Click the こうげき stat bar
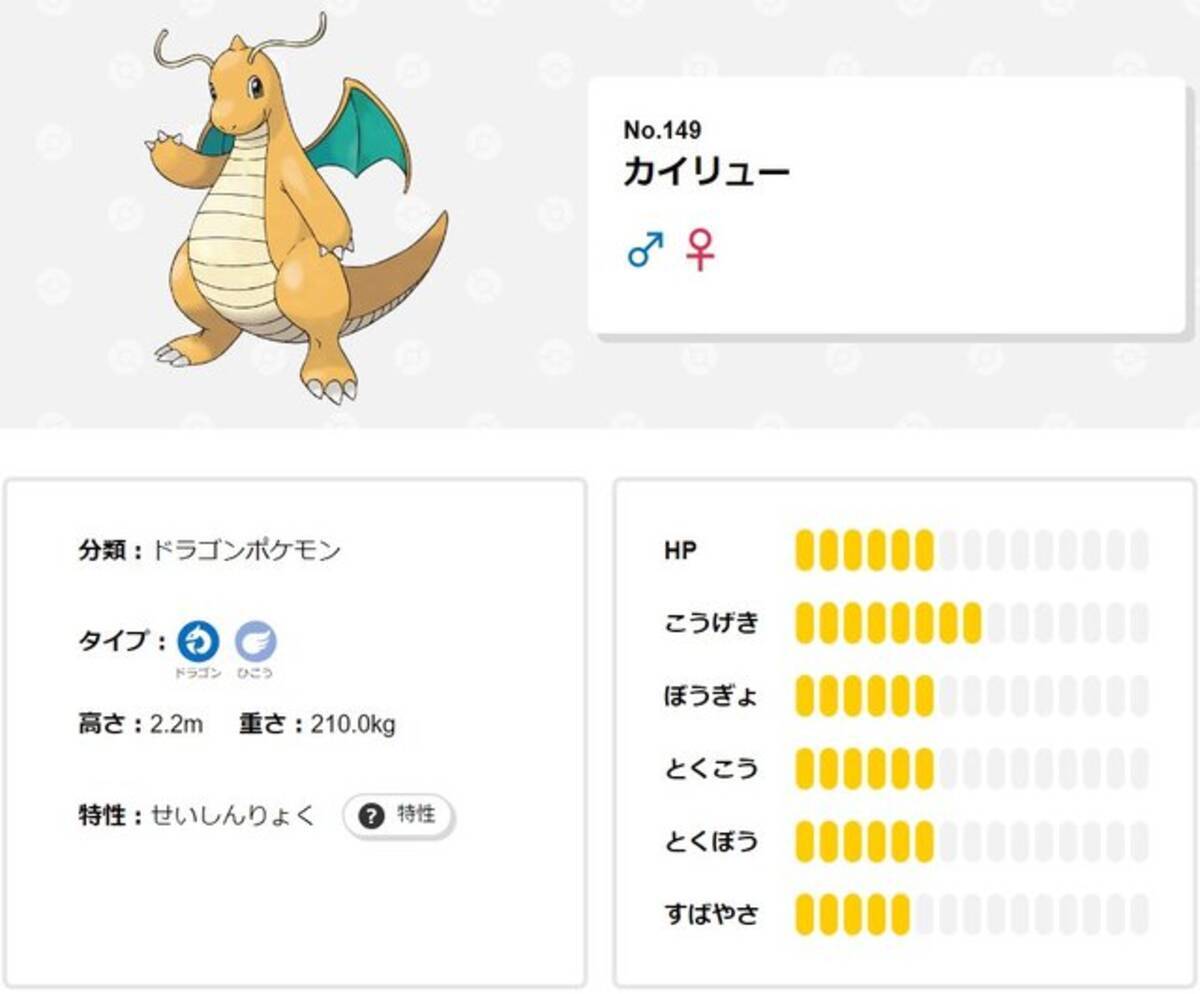The height and width of the screenshot is (994, 1200). click(971, 623)
